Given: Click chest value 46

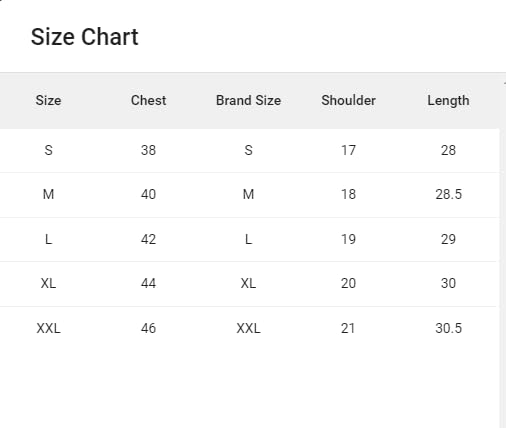Looking at the screenshot, I should (x=148, y=328).
